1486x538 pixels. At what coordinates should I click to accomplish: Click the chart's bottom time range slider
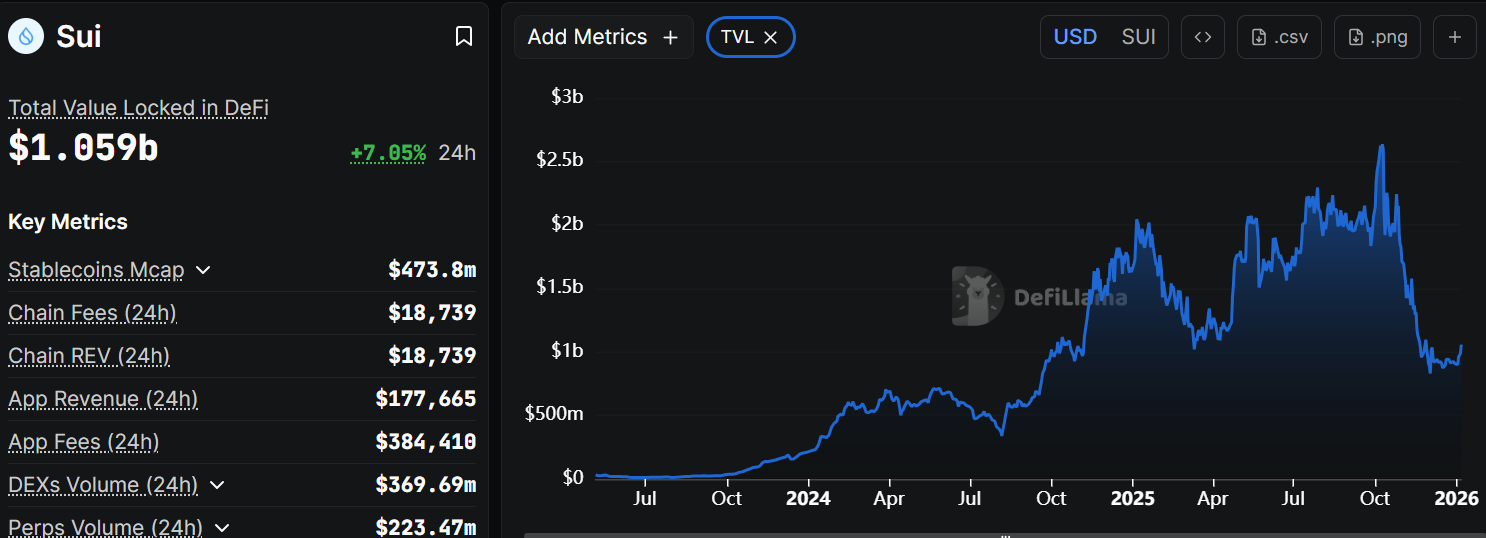(1003, 535)
